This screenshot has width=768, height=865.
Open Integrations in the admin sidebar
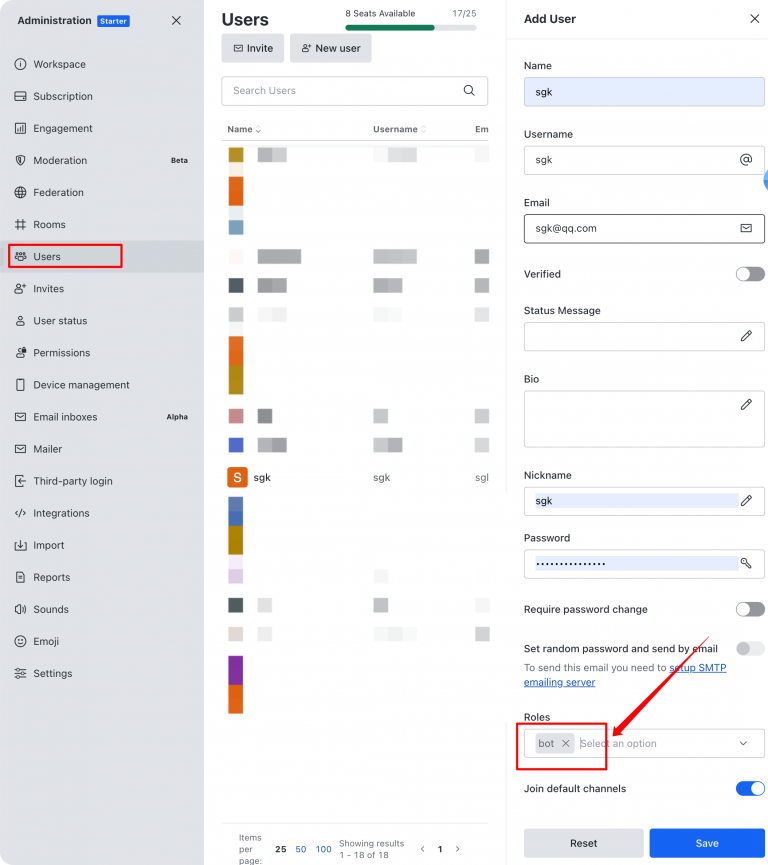pyautogui.click(x=61, y=513)
